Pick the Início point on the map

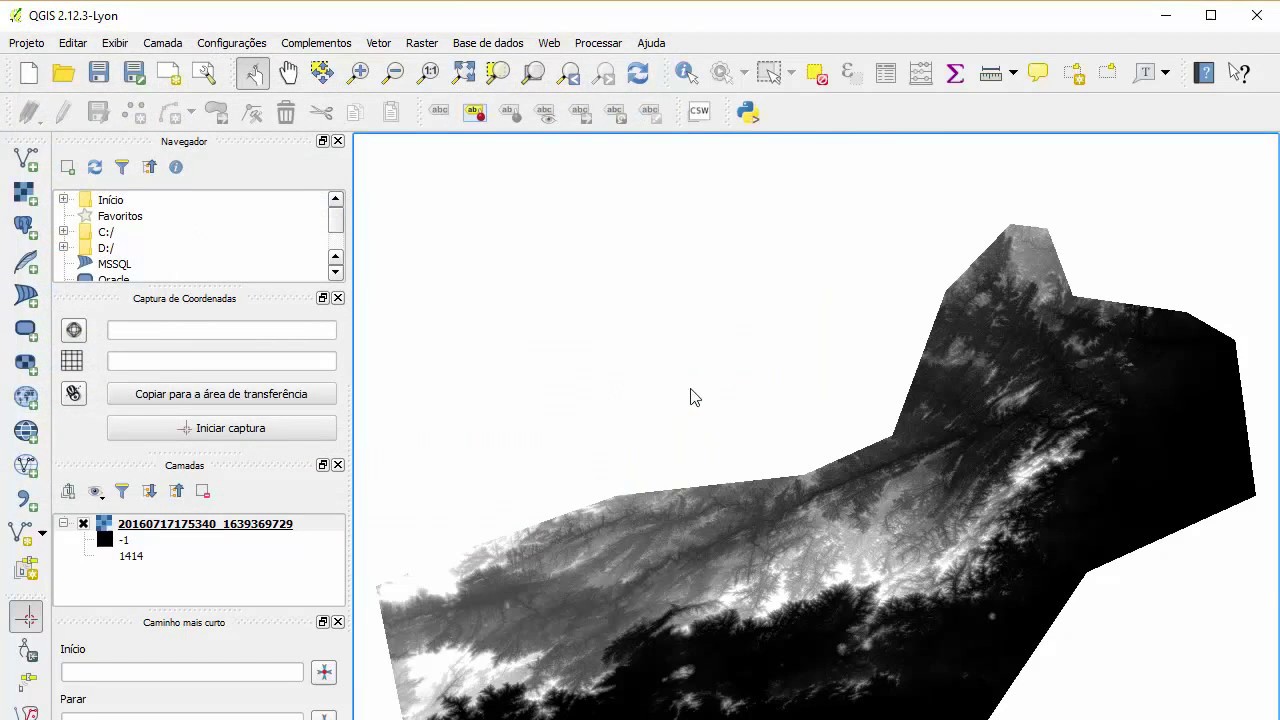324,673
